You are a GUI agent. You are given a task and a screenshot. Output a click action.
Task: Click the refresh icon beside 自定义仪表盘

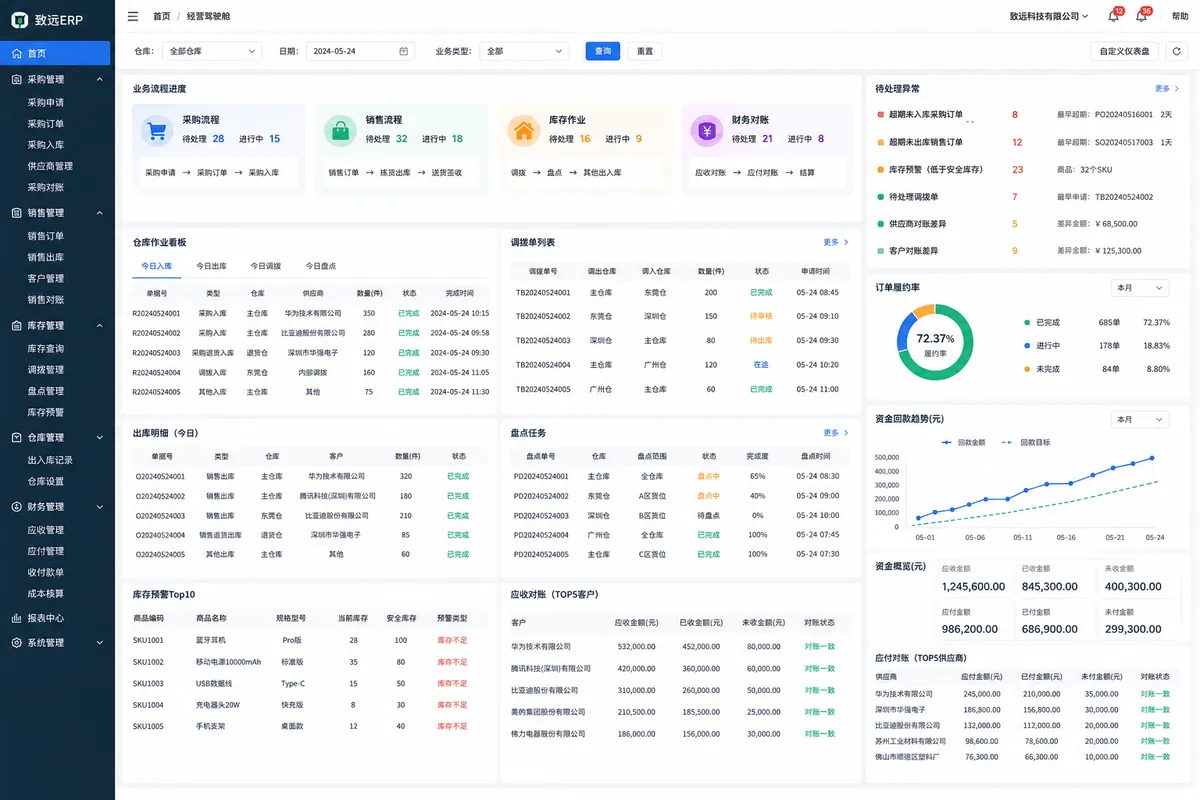tap(1176, 51)
